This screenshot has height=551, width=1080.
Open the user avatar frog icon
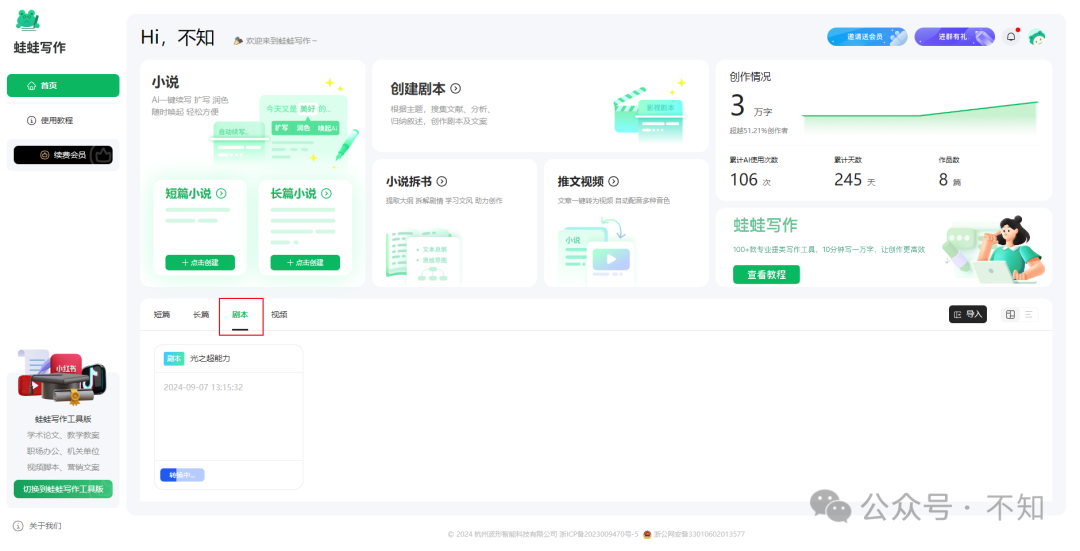click(1037, 37)
